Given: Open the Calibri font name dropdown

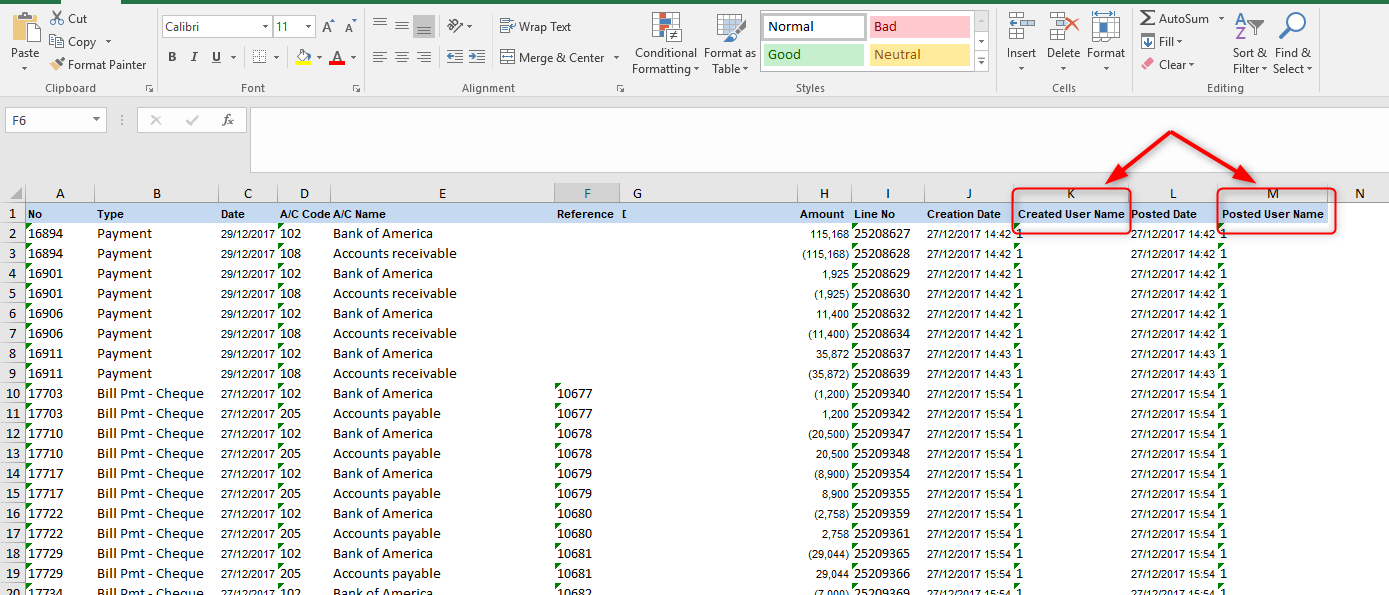Looking at the screenshot, I should click(266, 27).
